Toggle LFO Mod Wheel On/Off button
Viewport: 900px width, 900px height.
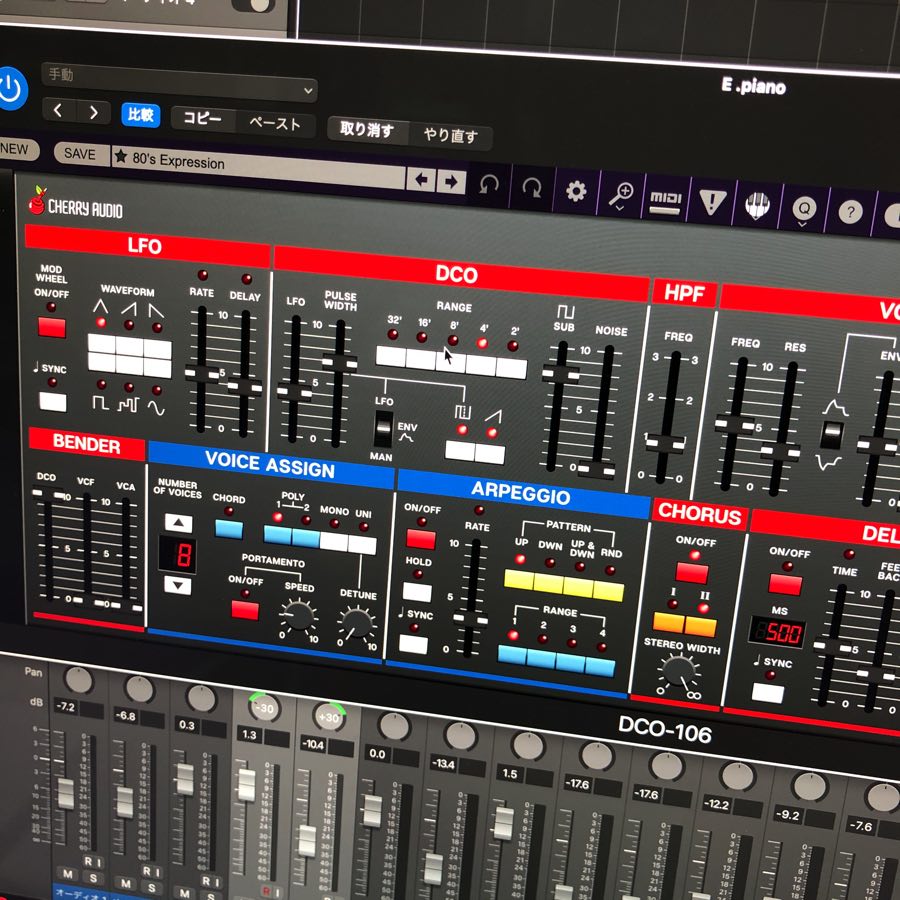coord(52,328)
